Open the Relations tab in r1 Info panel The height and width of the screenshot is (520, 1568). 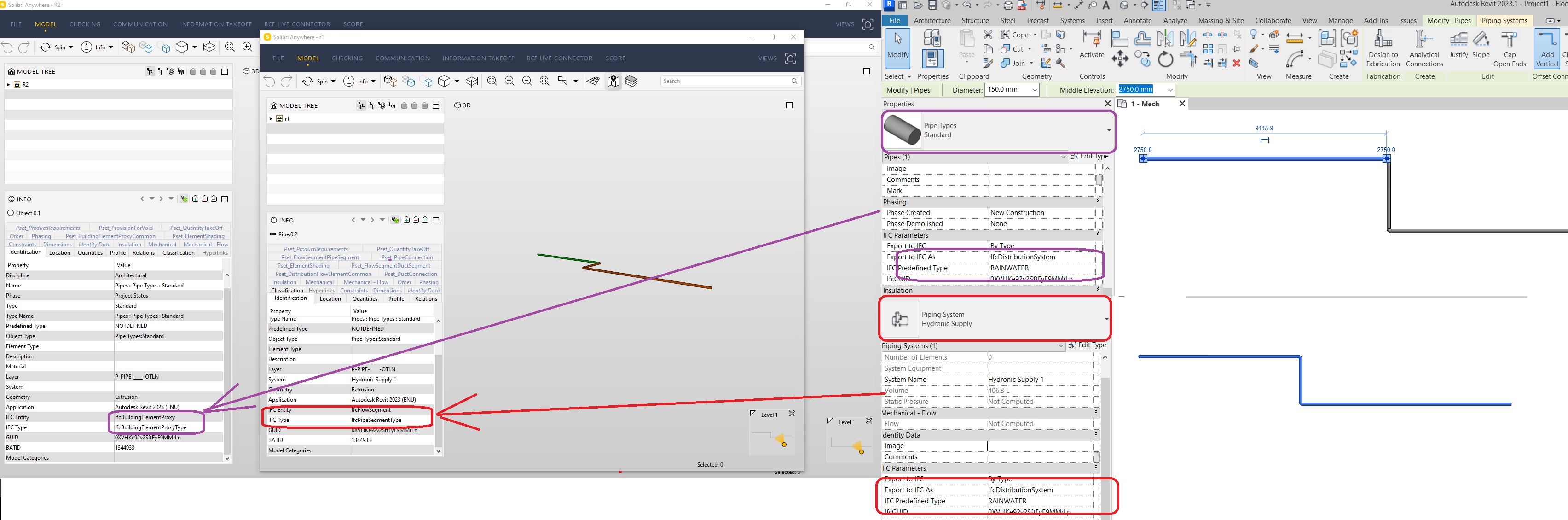coord(426,299)
